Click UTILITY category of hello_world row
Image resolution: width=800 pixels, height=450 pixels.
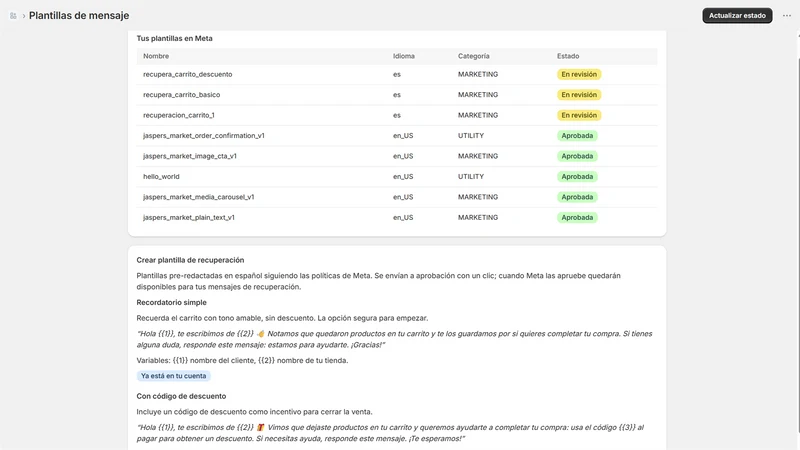click(x=470, y=177)
